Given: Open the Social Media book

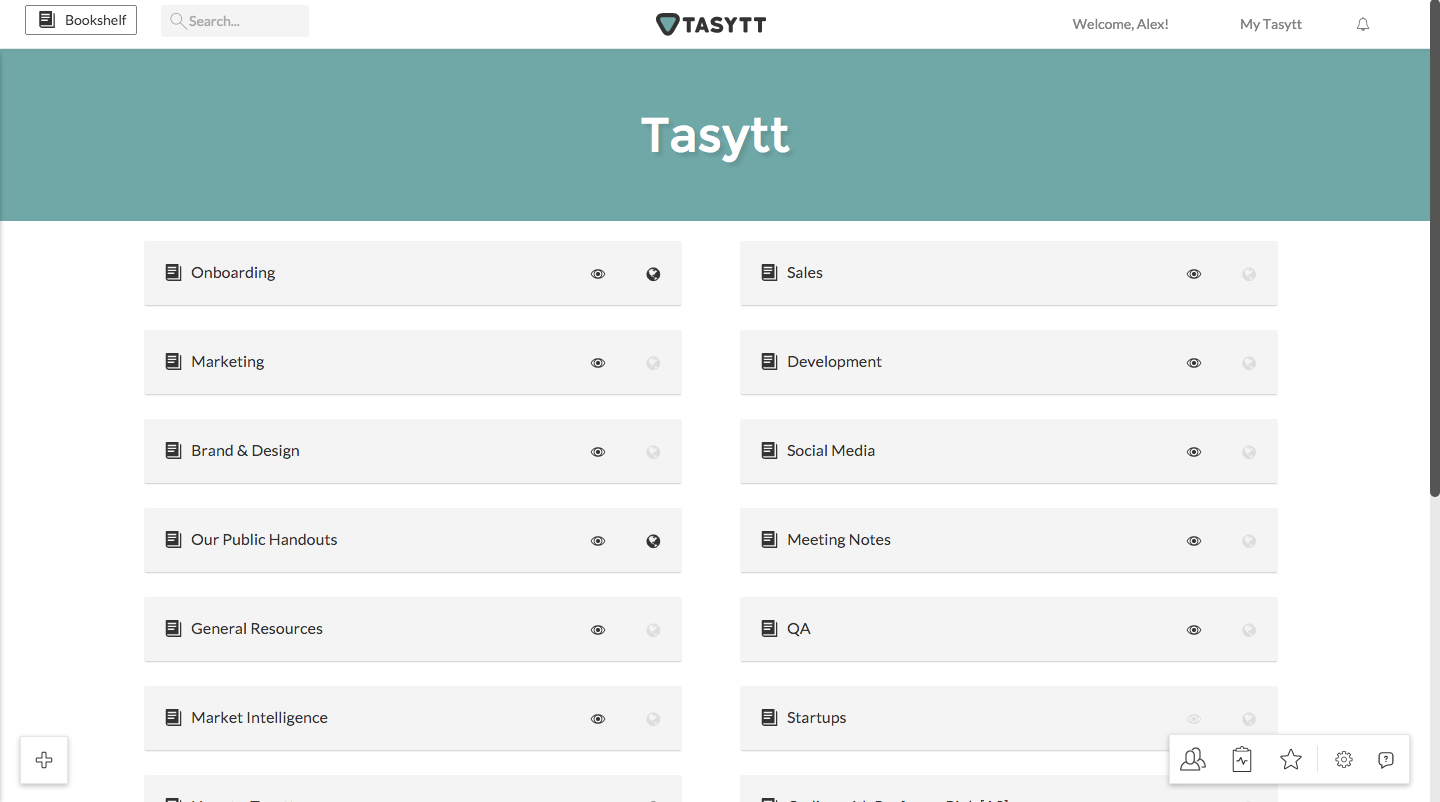Looking at the screenshot, I should (x=1009, y=451).
